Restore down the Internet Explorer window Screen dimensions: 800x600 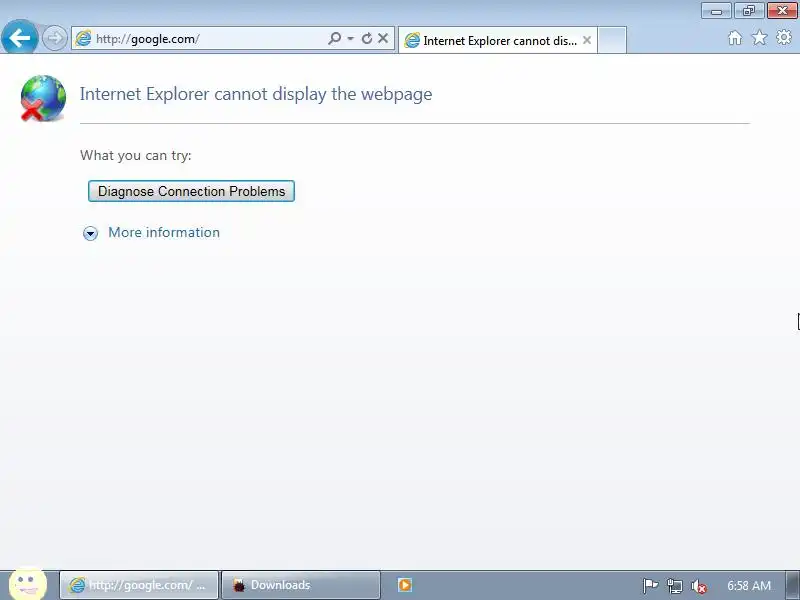tap(748, 10)
